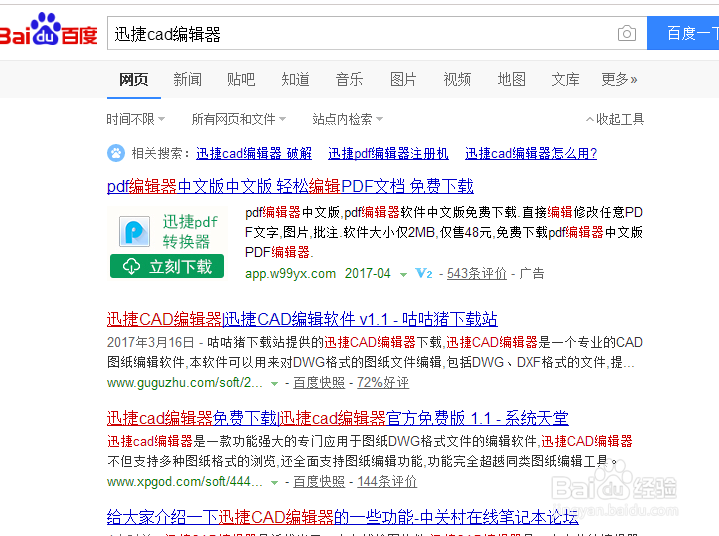Click the paw icon beside 相关搜索
The height and width of the screenshot is (536, 719).
(x=116, y=153)
